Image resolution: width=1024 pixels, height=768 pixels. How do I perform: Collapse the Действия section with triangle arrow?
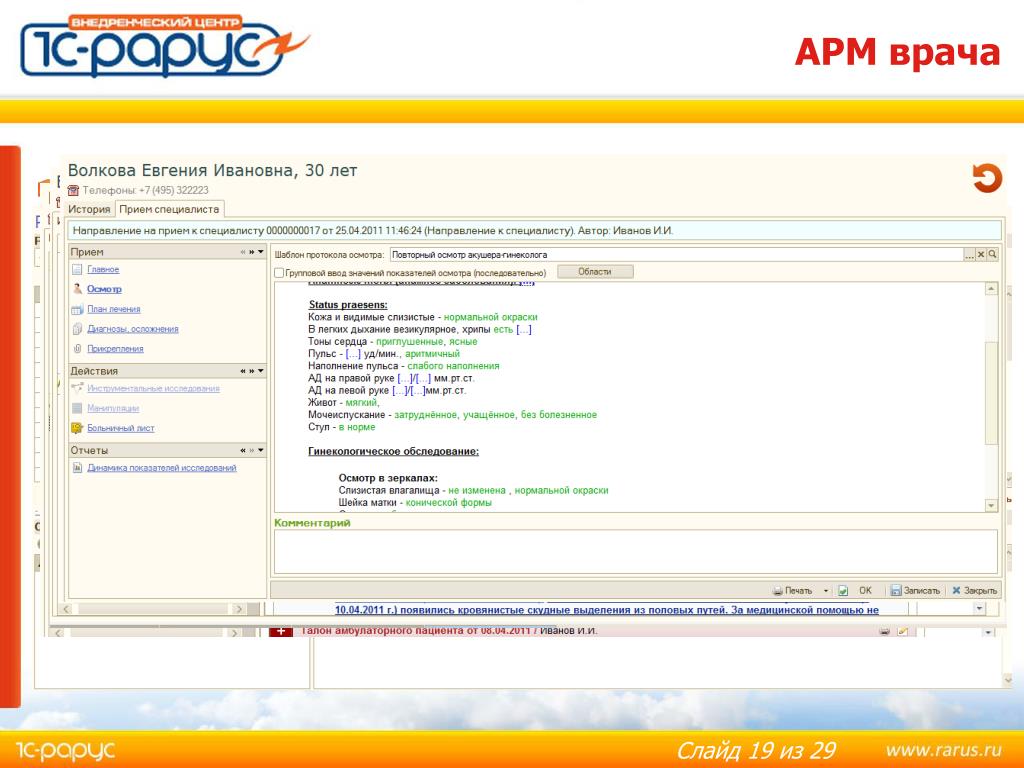[x=261, y=371]
